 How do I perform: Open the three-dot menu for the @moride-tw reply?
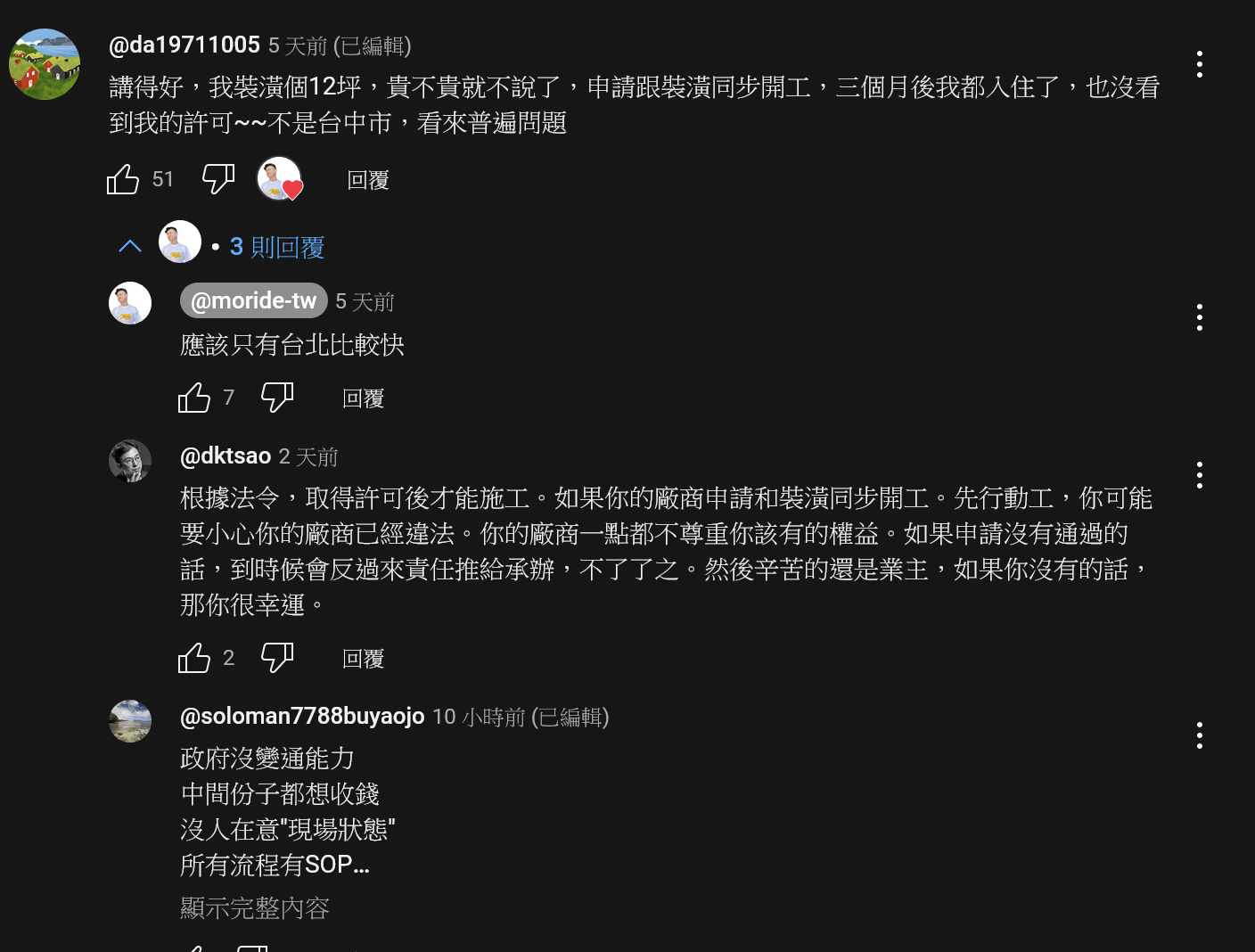1200,317
